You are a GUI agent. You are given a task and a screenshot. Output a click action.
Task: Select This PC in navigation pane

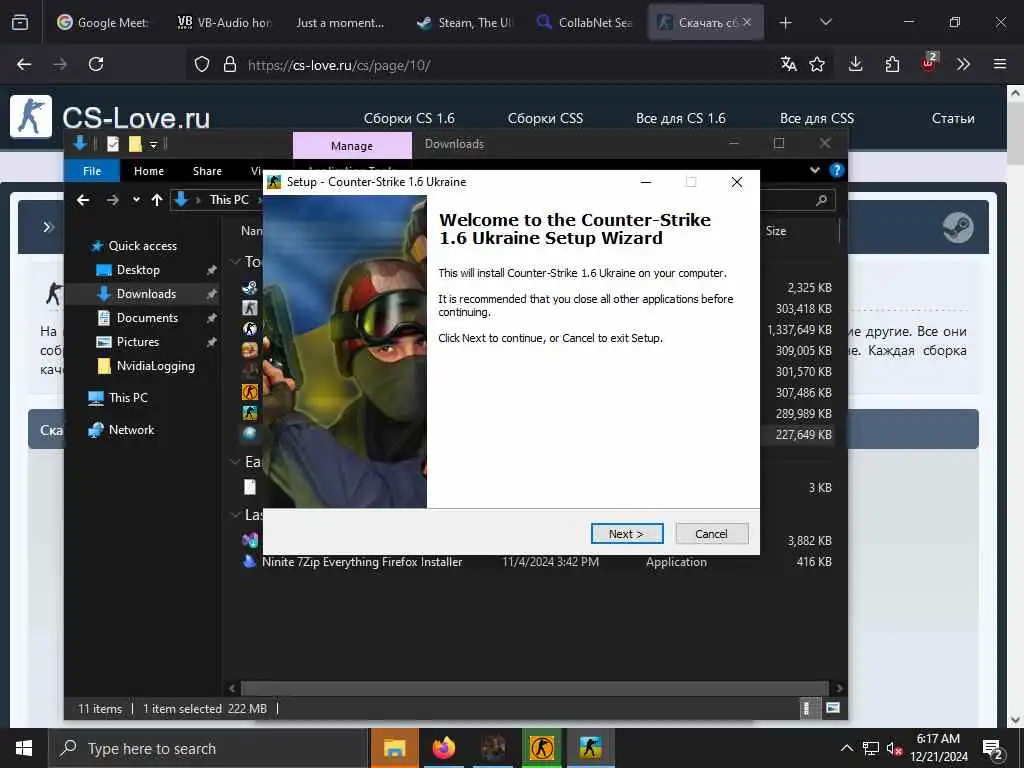(128, 398)
